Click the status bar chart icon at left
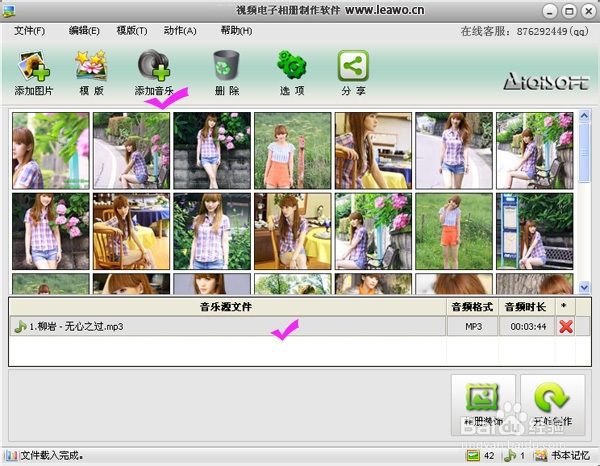Viewport: 600px width, 466px height. pyautogui.click(x=11, y=455)
